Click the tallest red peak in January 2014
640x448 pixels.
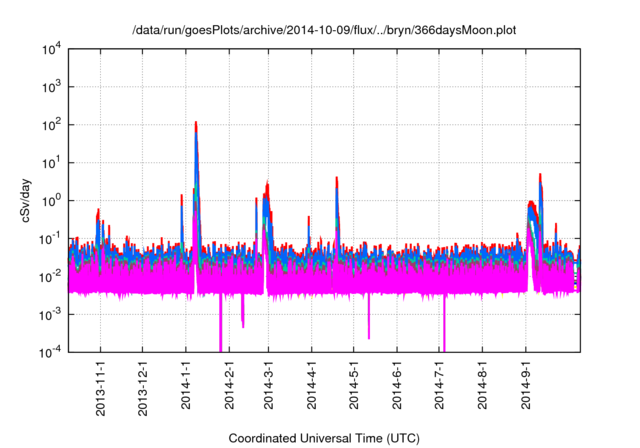(x=195, y=124)
